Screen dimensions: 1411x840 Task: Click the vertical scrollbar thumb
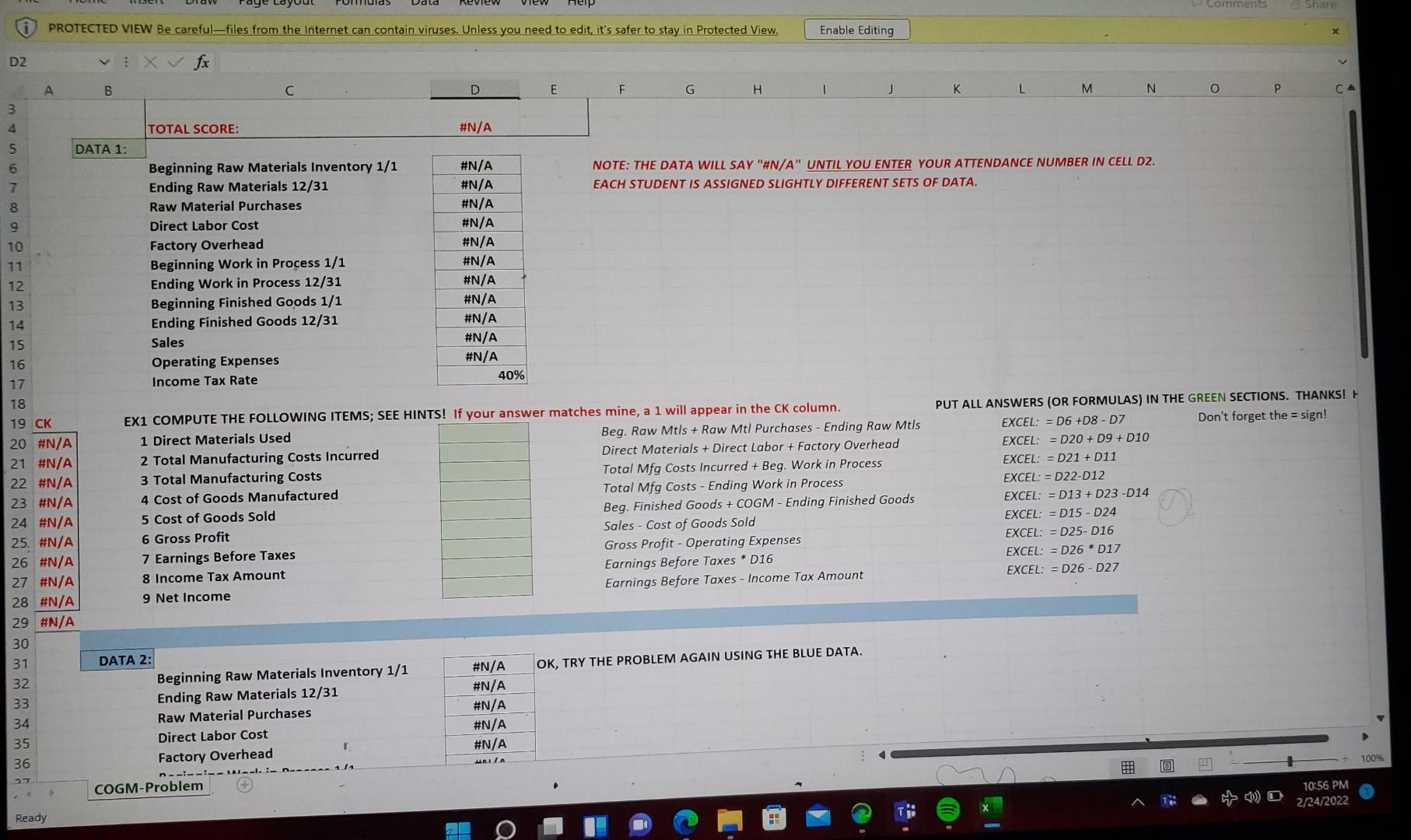(x=1360, y=233)
